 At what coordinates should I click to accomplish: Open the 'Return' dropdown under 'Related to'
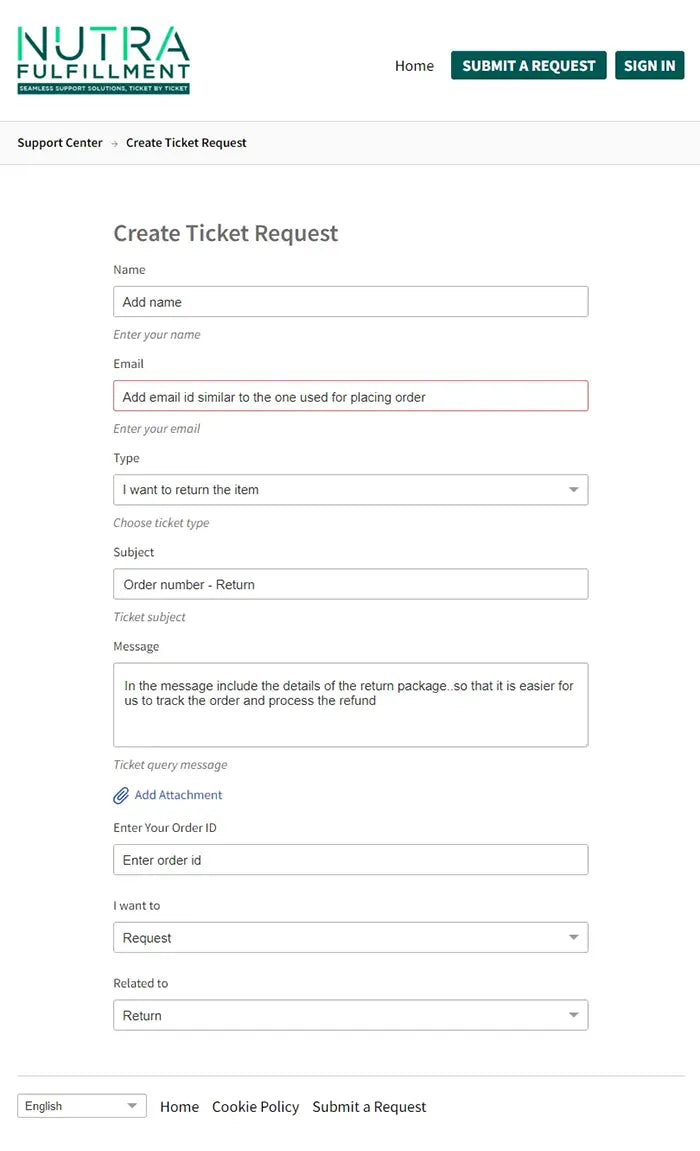coord(350,1015)
